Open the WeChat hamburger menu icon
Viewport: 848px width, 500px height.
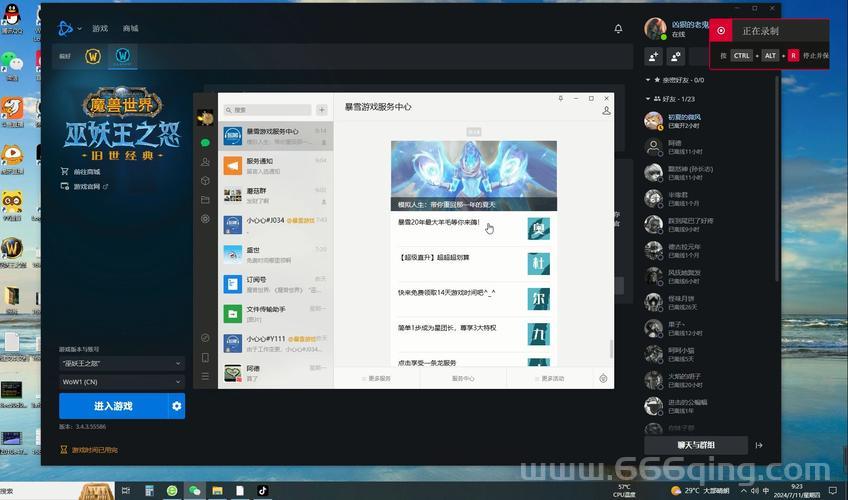(205, 376)
